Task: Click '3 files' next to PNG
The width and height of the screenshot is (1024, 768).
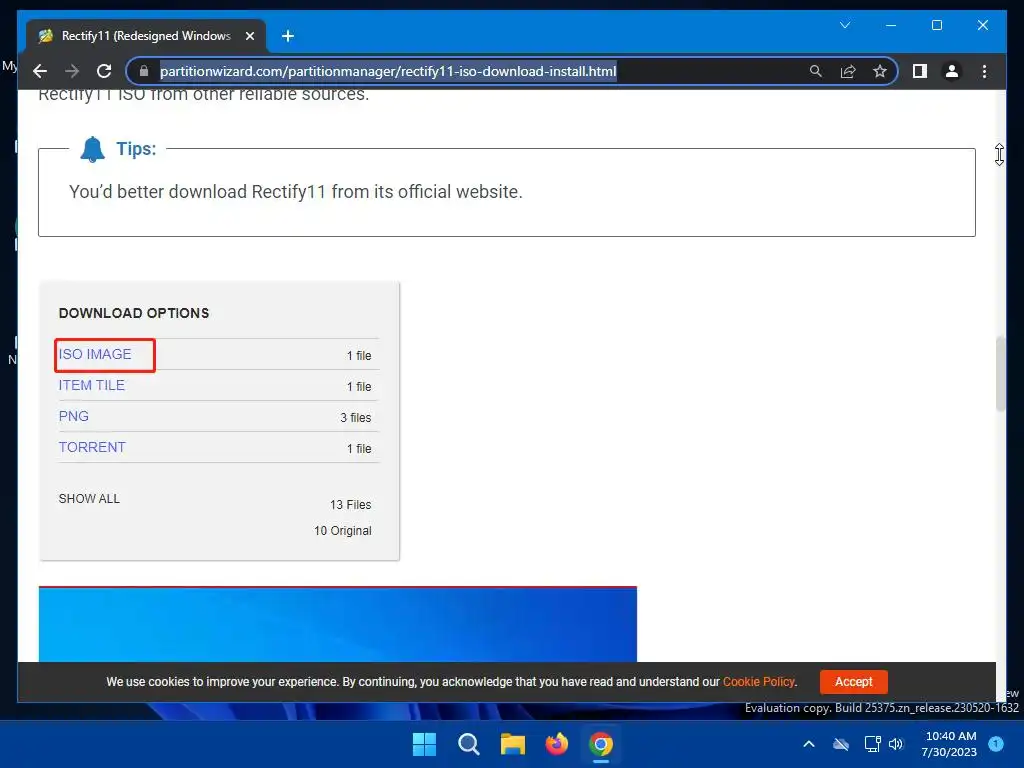Action: pyautogui.click(x=355, y=418)
